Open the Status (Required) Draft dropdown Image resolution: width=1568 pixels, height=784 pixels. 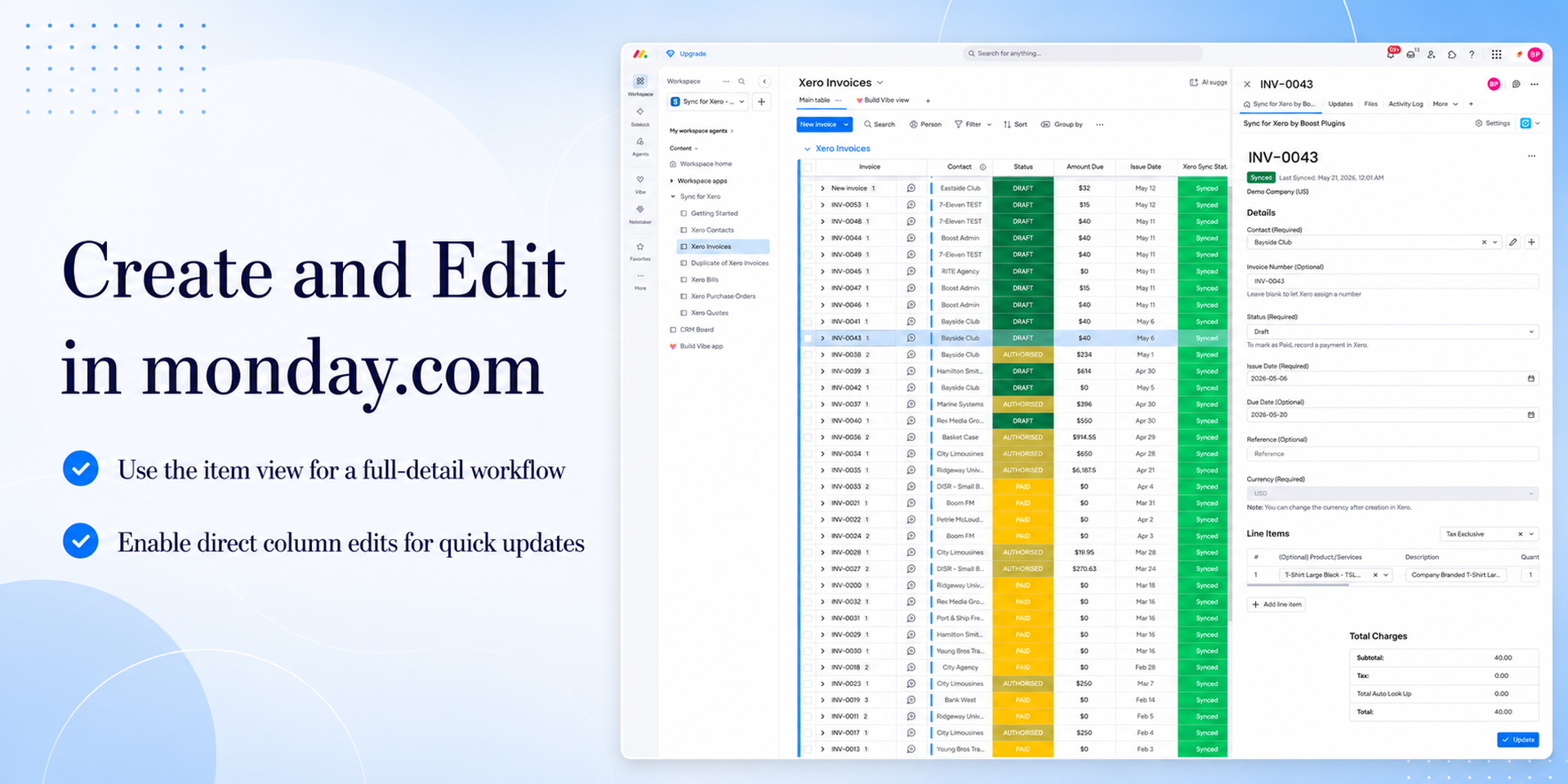(1392, 332)
